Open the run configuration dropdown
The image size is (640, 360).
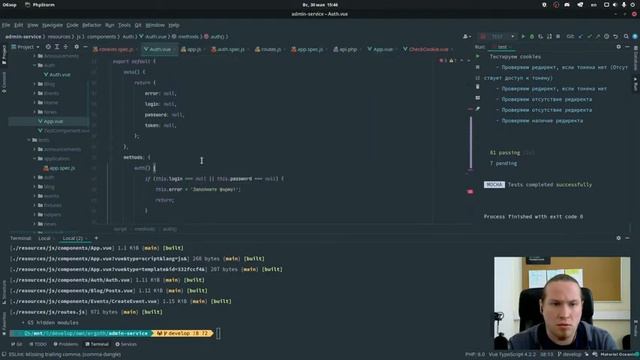pos(497,36)
